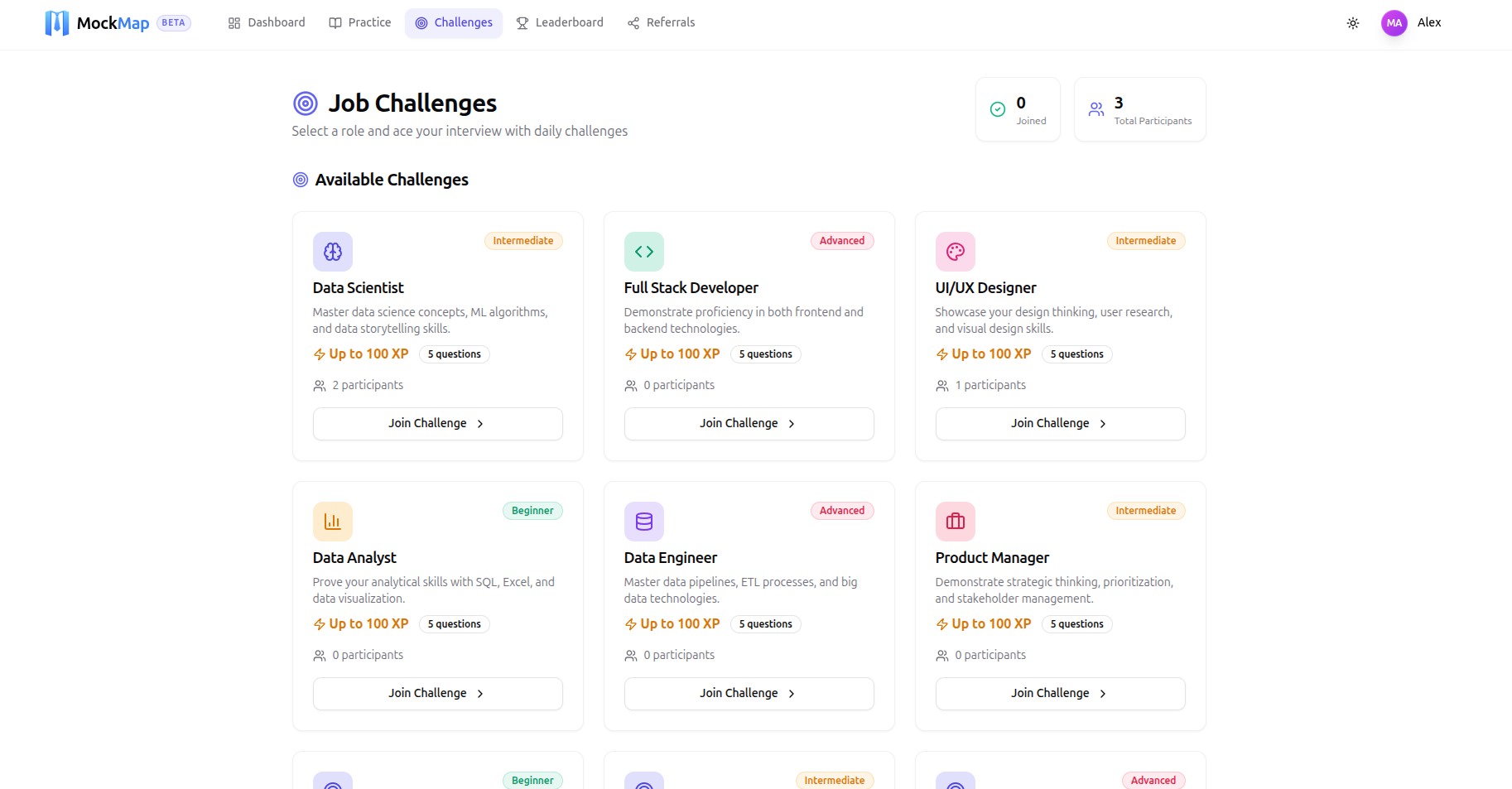This screenshot has height=789, width=1512.
Task: Click the Data Engineer participants icon
Action: point(631,656)
